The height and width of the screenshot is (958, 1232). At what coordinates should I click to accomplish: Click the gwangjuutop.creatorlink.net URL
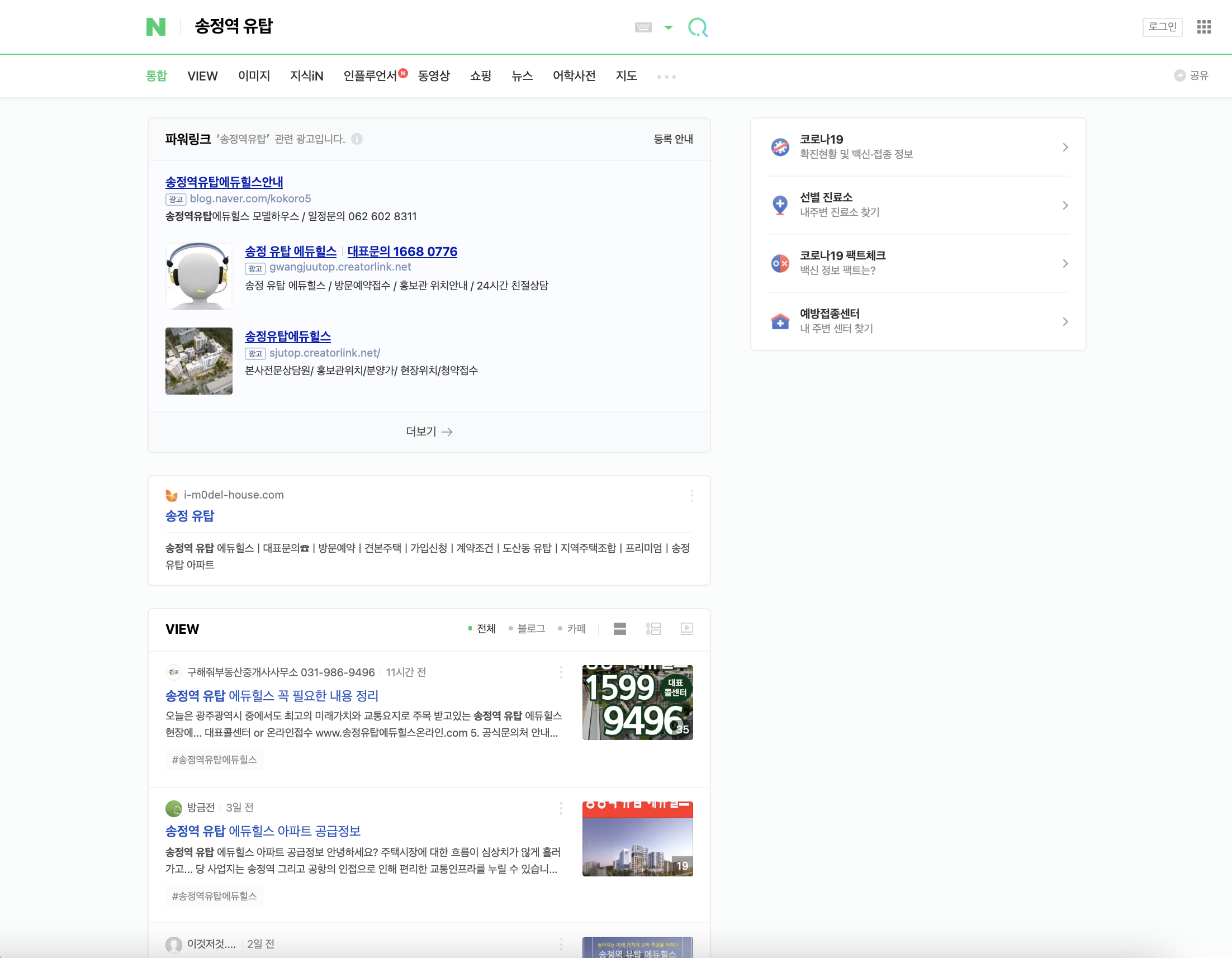340,267
